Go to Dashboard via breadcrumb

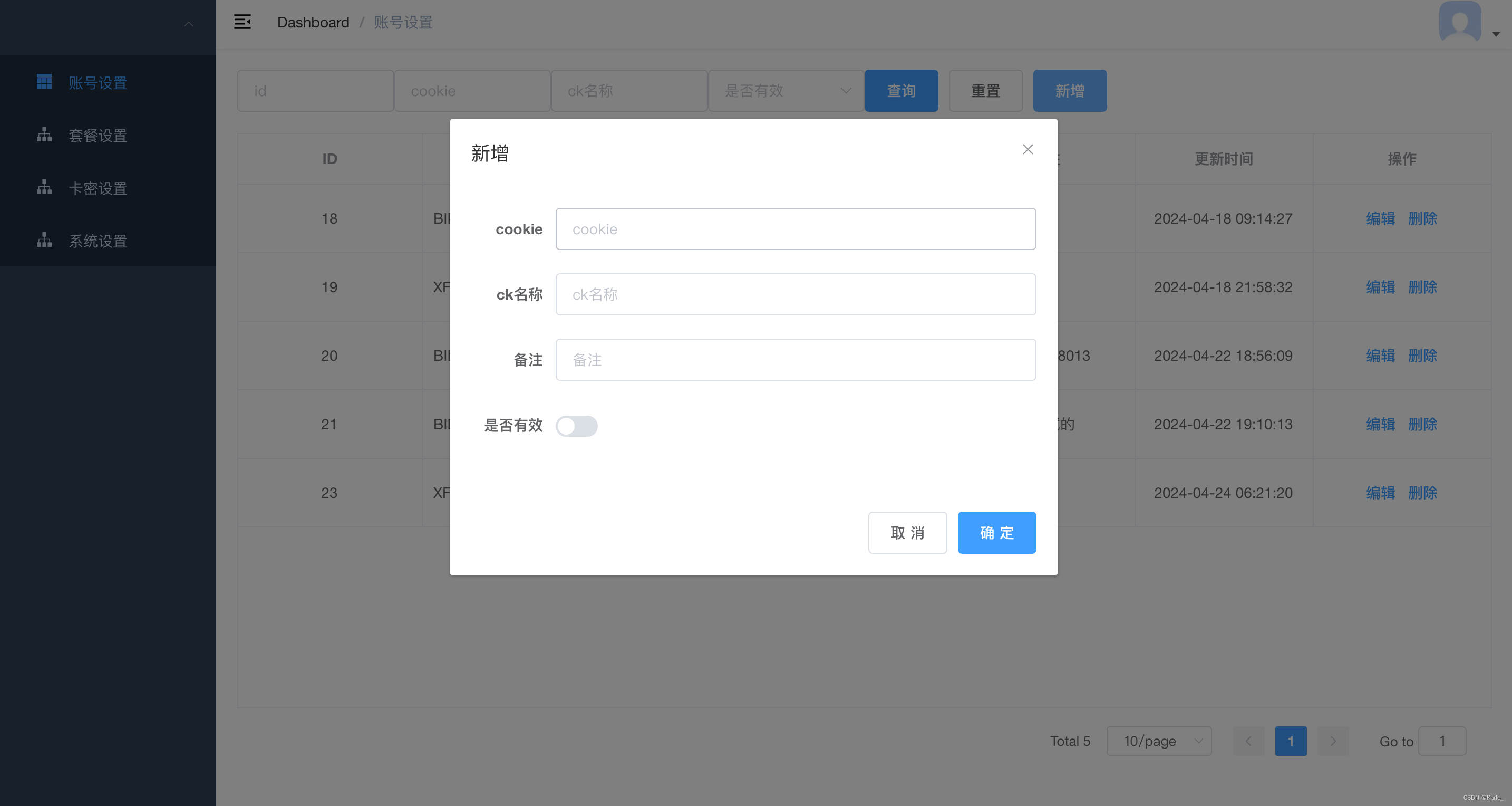[313, 22]
